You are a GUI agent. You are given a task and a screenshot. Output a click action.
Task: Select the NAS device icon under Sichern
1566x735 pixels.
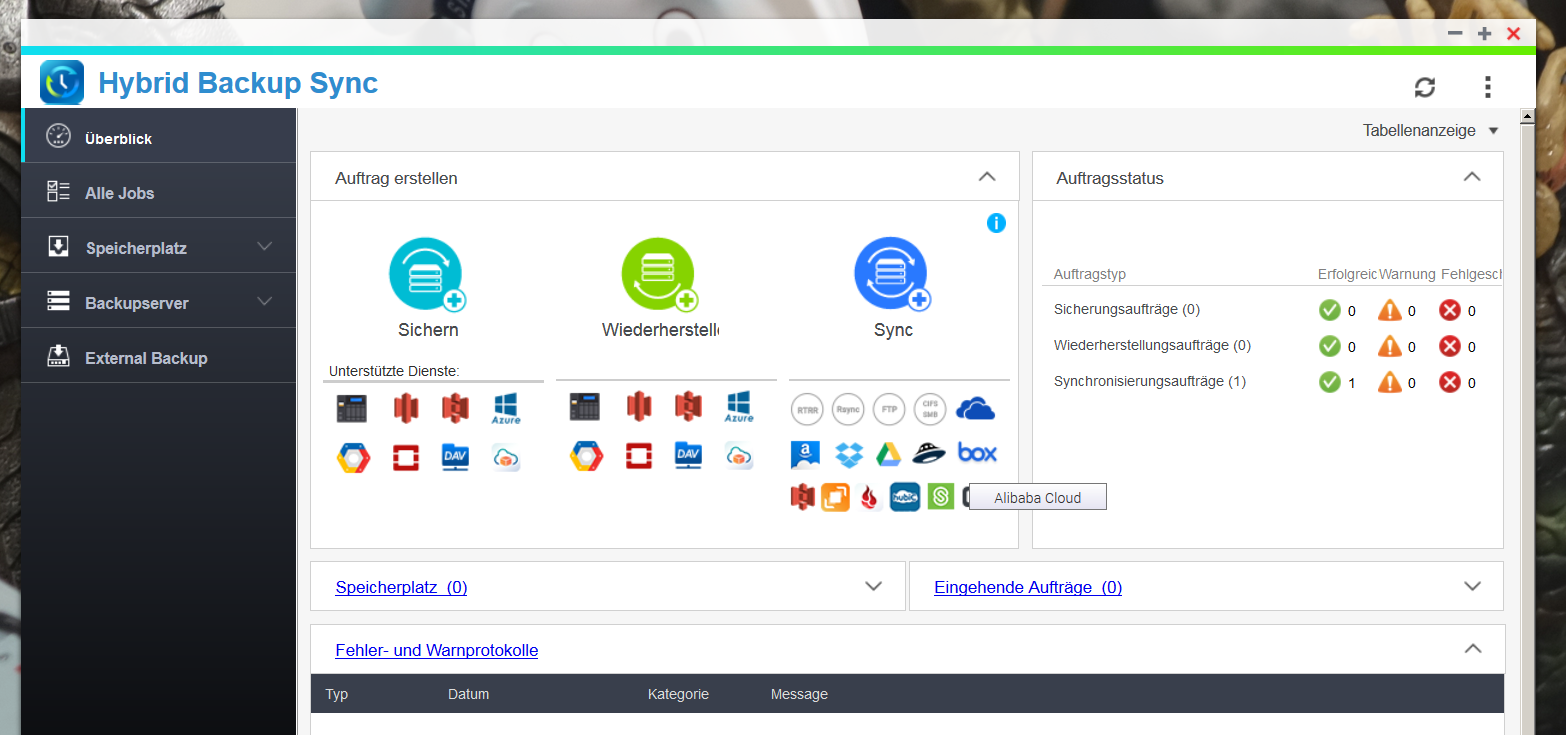coord(352,408)
